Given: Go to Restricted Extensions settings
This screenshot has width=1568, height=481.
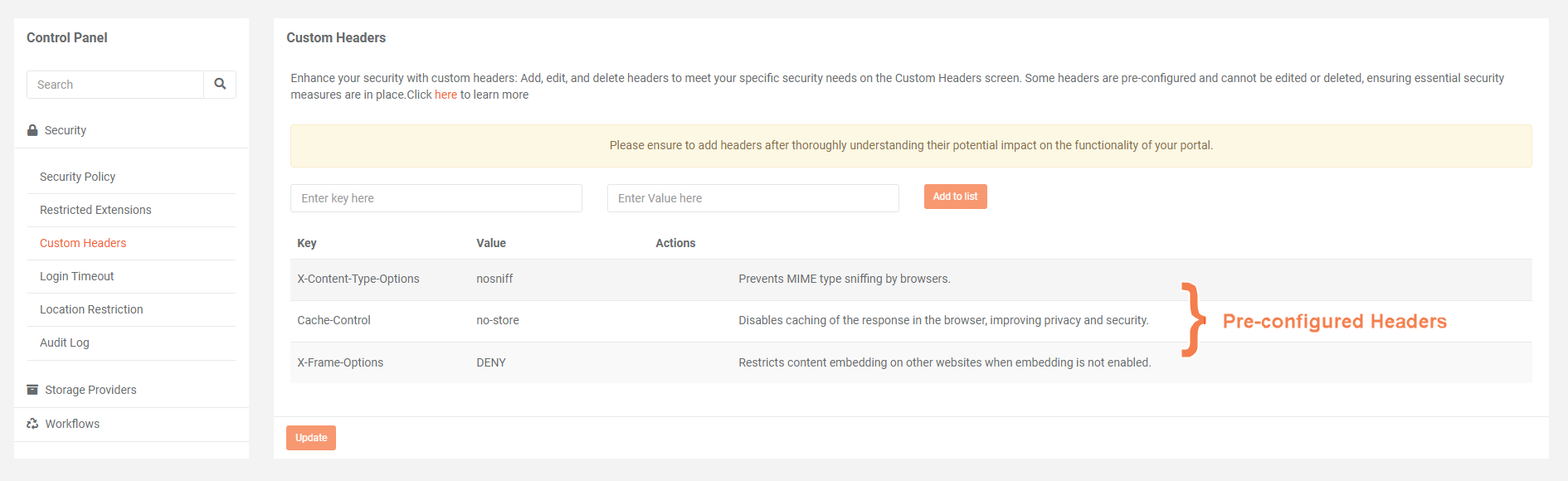Looking at the screenshot, I should 95,210.
